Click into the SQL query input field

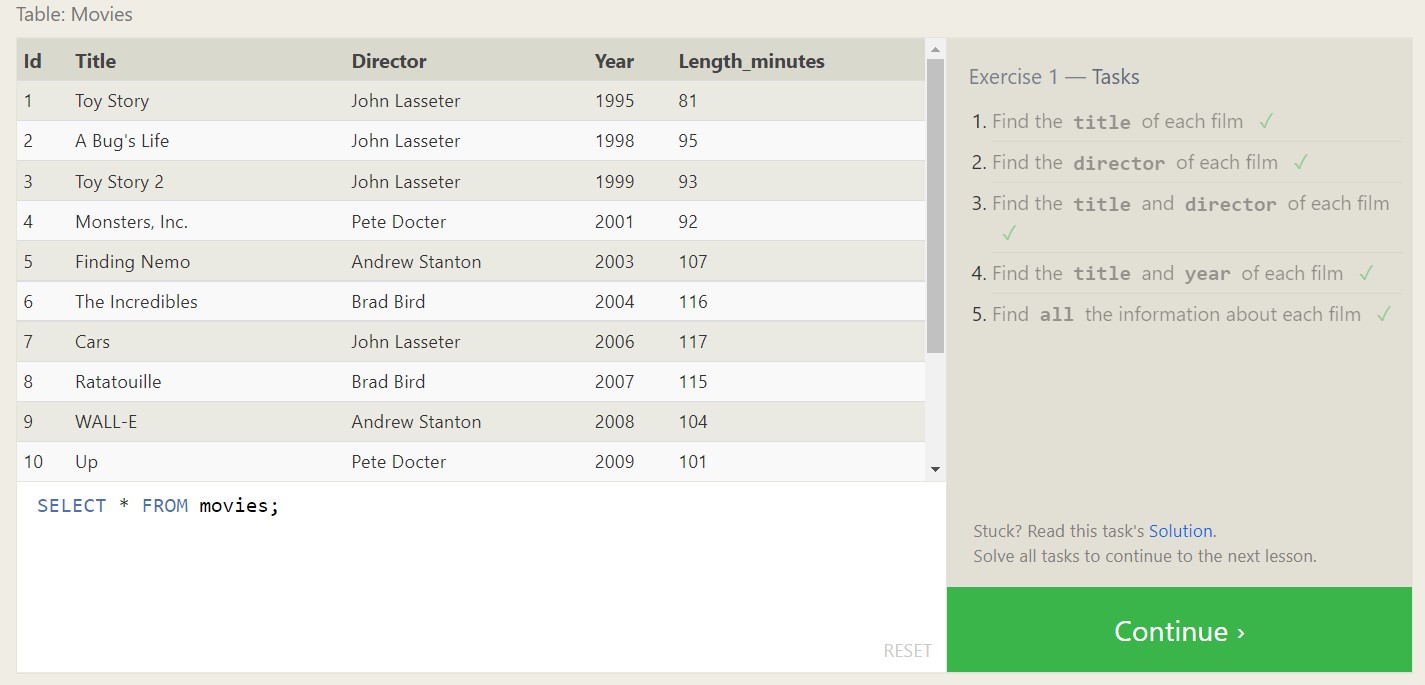pos(481,577)
